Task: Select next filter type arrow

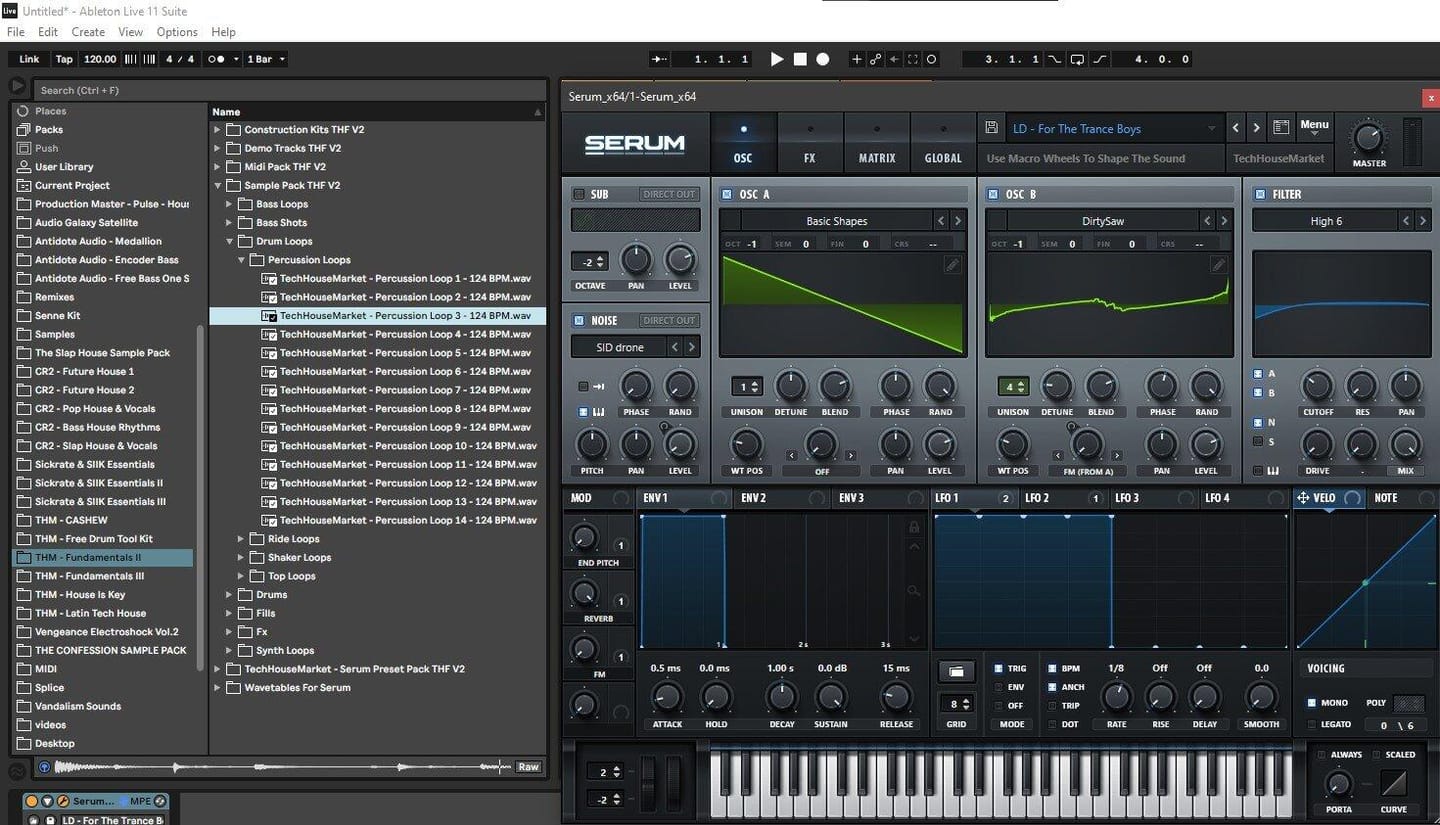Action: [x=1423, y=221]
